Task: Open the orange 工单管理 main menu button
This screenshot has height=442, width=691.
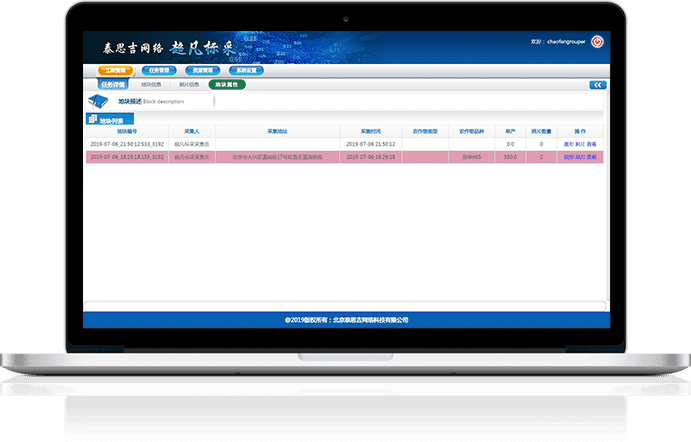Action: (115, 71)
